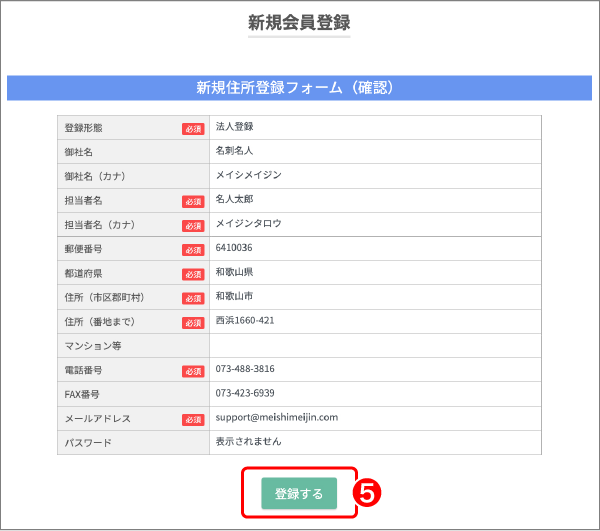Viewport: 600px width, 531px height.
Task: Click the 登録する button
Action: point(299,493)
